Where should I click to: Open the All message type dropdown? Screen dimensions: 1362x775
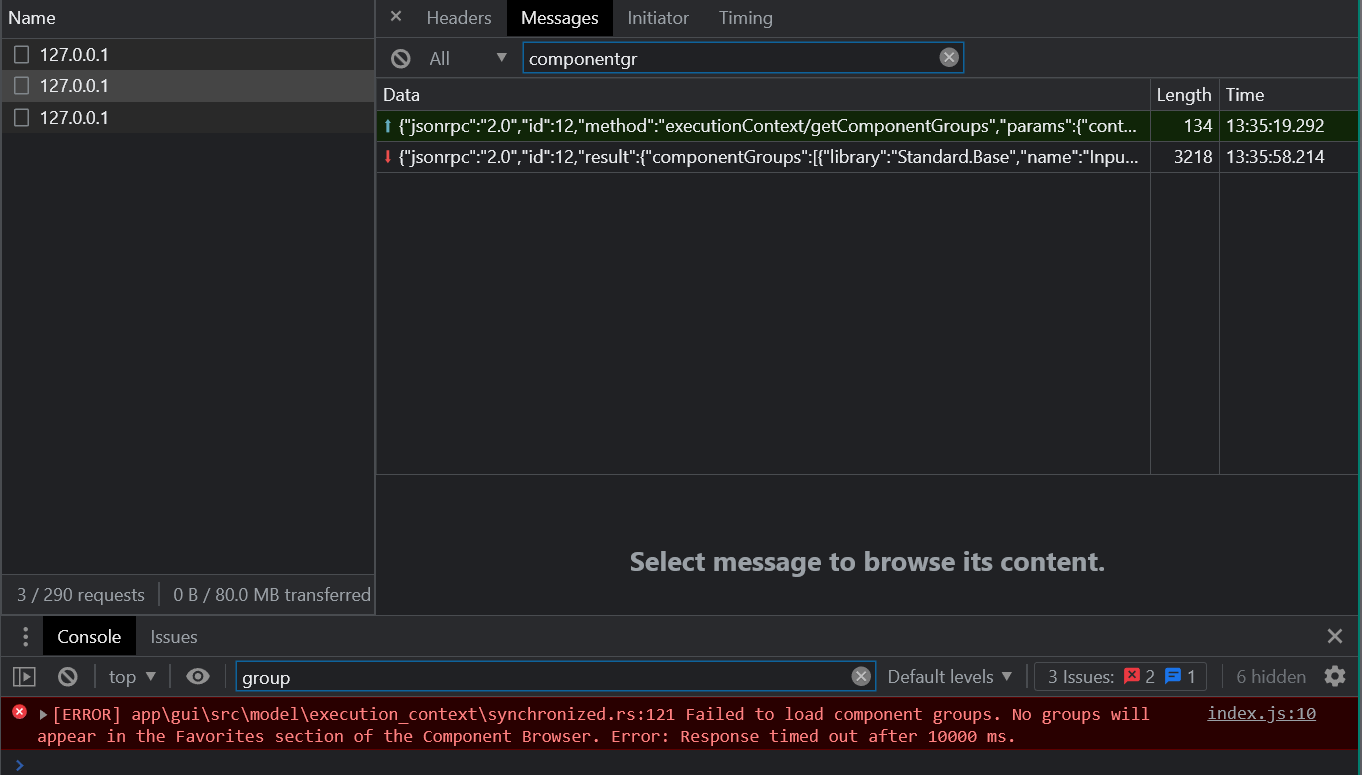tap(460, 57)
